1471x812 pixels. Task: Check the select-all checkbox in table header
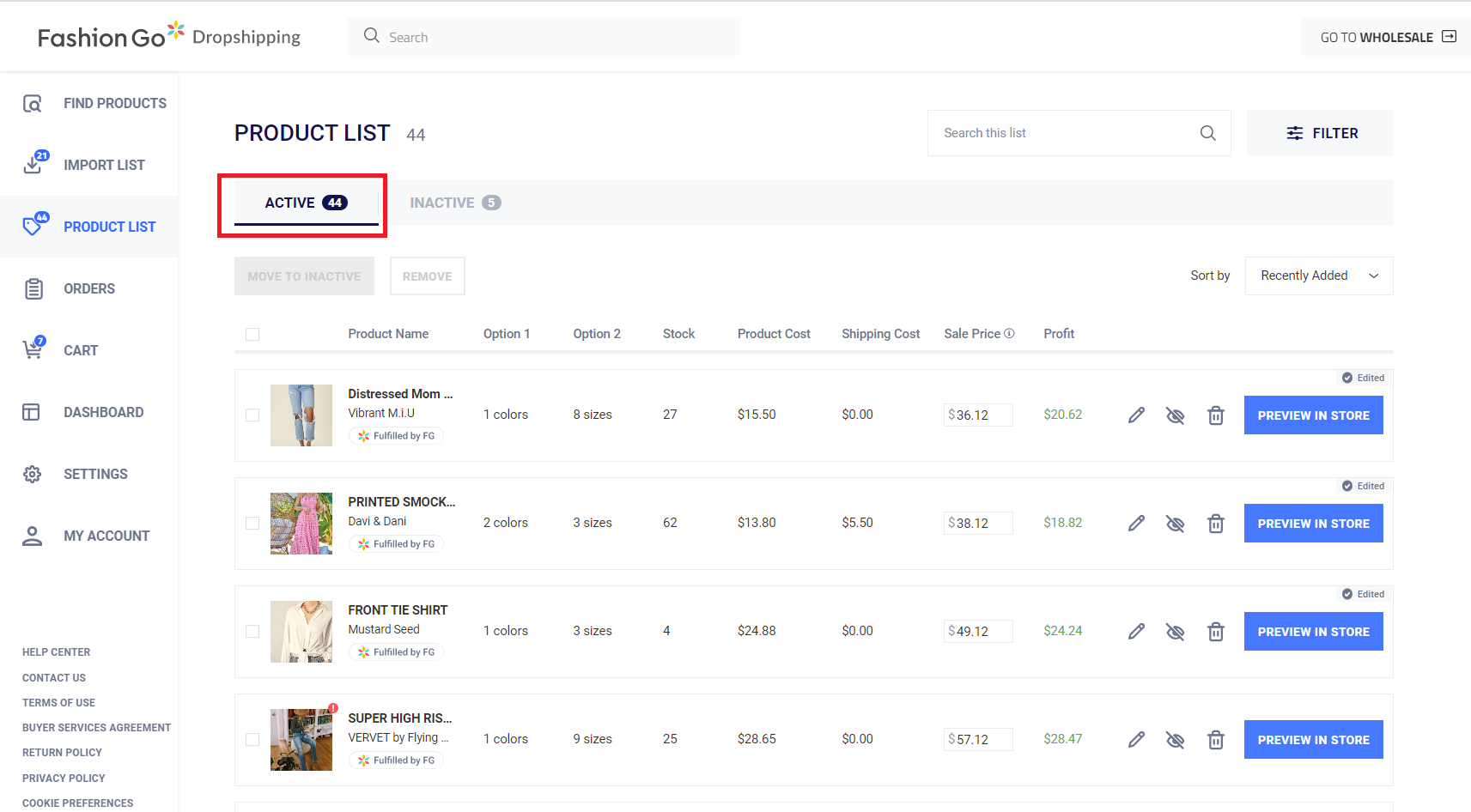pos(252,335)
